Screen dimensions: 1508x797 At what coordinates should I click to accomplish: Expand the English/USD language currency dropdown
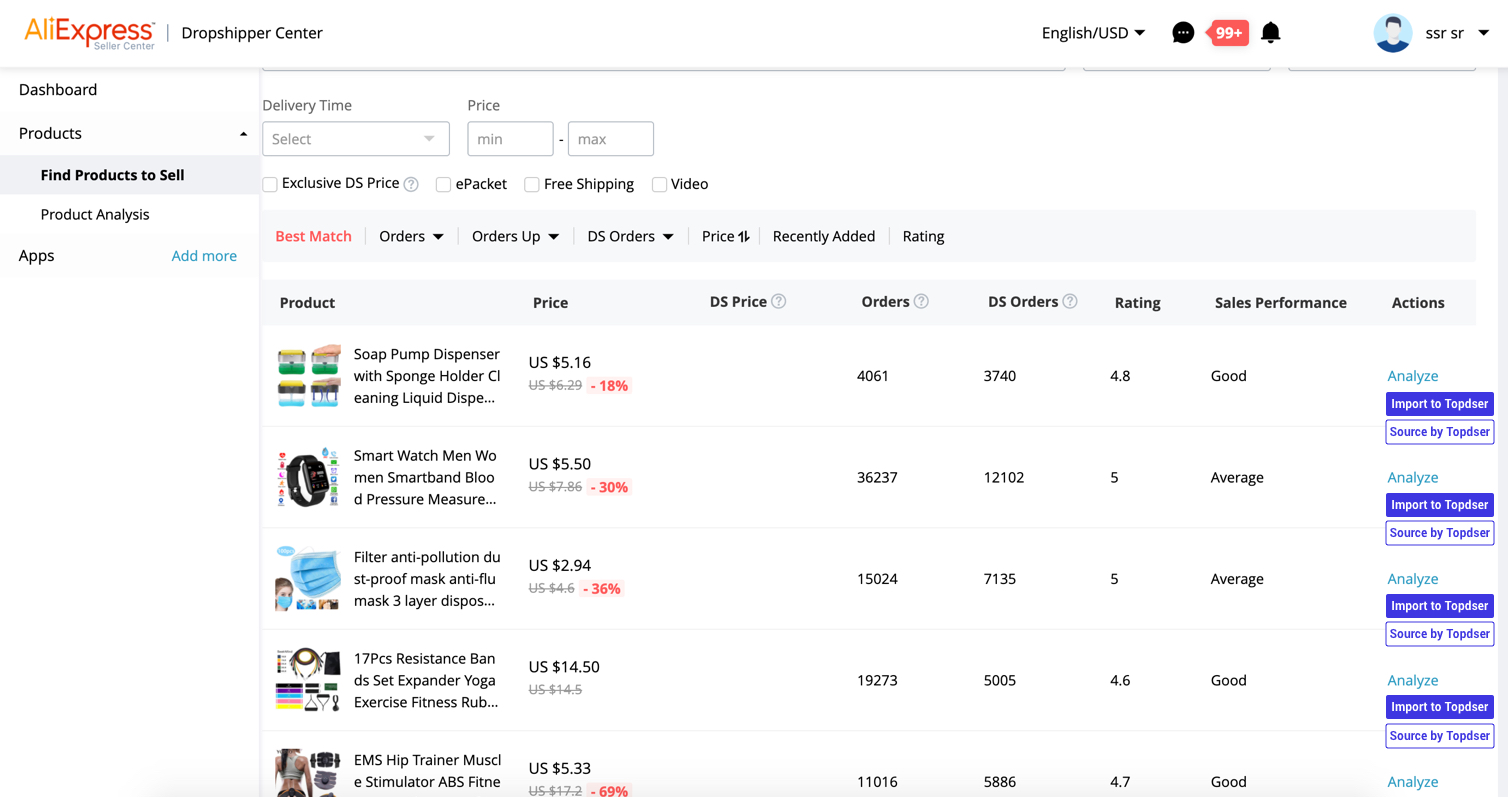point(1092,33)
